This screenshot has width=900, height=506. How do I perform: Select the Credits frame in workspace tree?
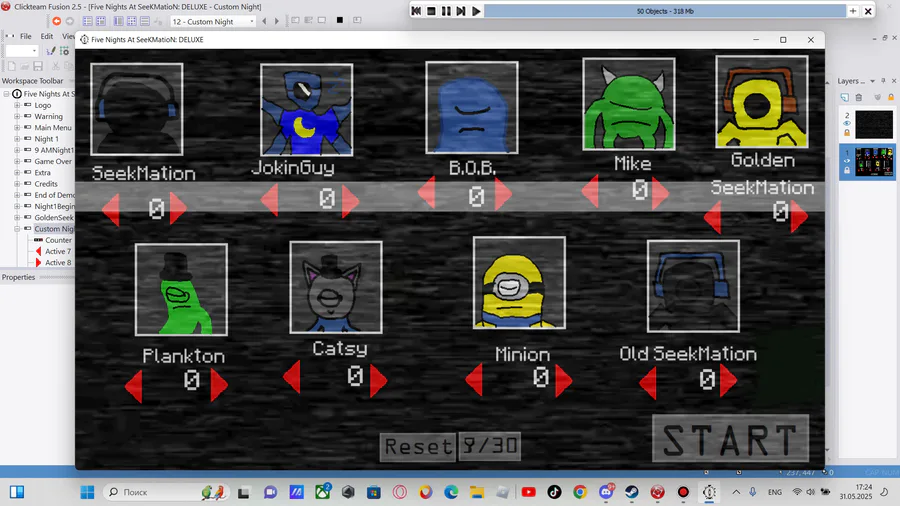(x=46, y=184)
